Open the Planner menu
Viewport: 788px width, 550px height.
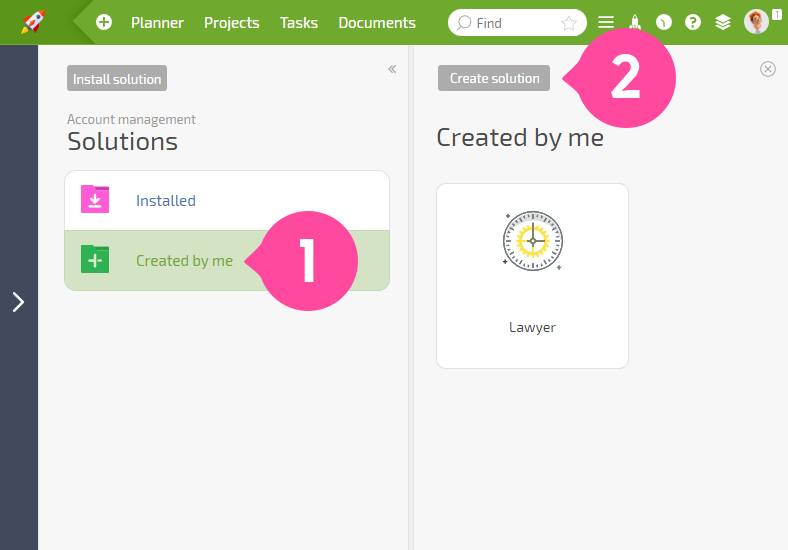tap(157, 23)
